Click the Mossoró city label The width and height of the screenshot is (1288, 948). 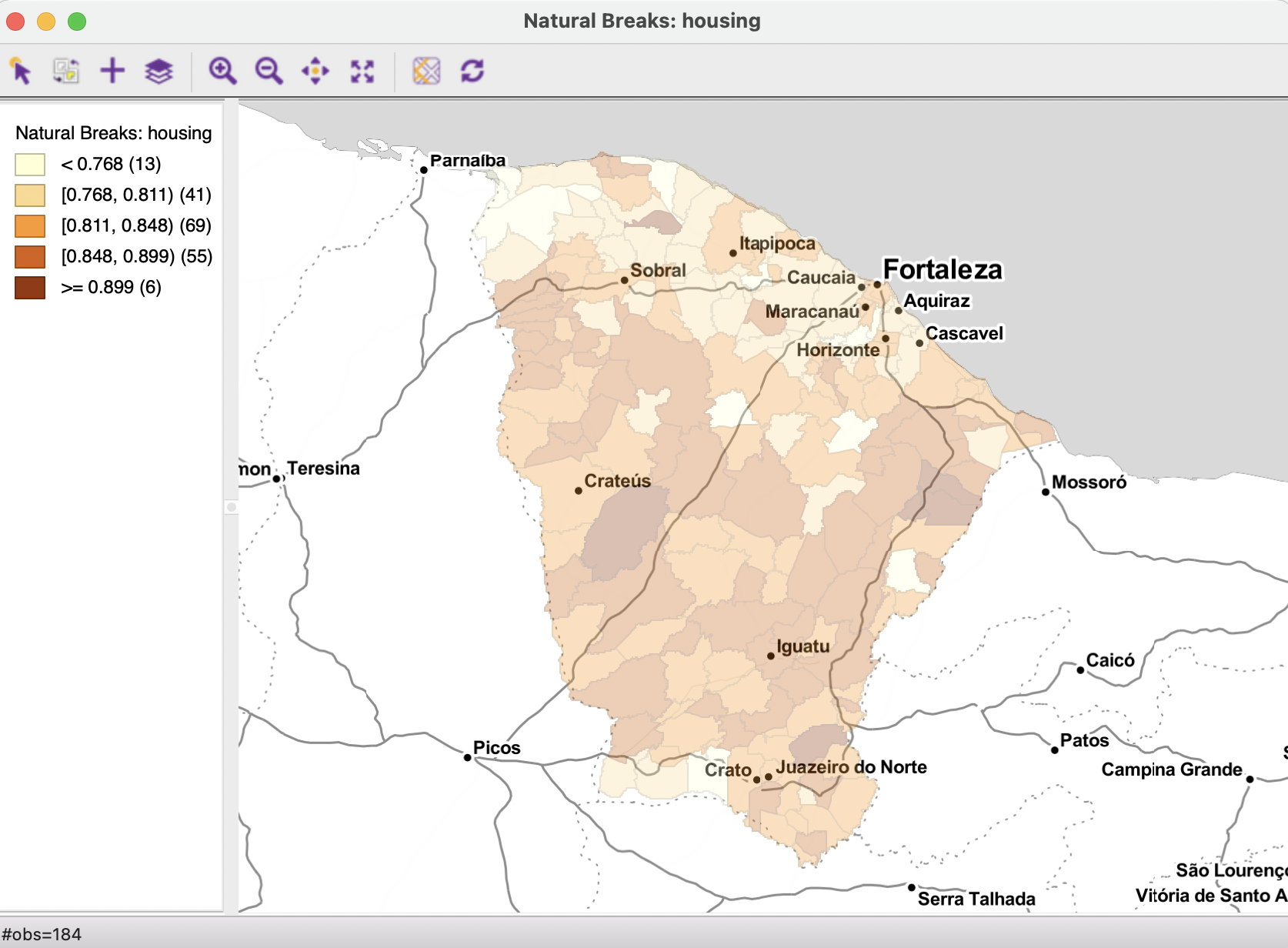click(1089, 482)
